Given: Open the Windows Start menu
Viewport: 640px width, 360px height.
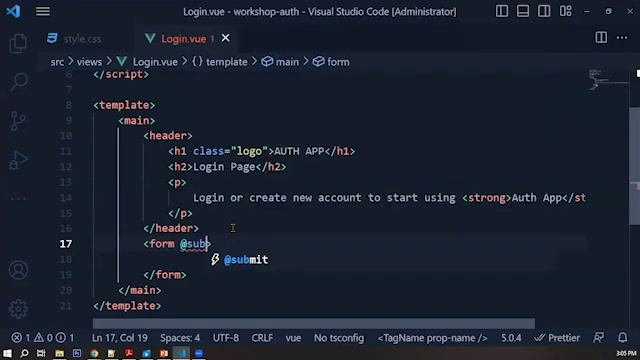Looking at the screenshot, I should [7, 353].
